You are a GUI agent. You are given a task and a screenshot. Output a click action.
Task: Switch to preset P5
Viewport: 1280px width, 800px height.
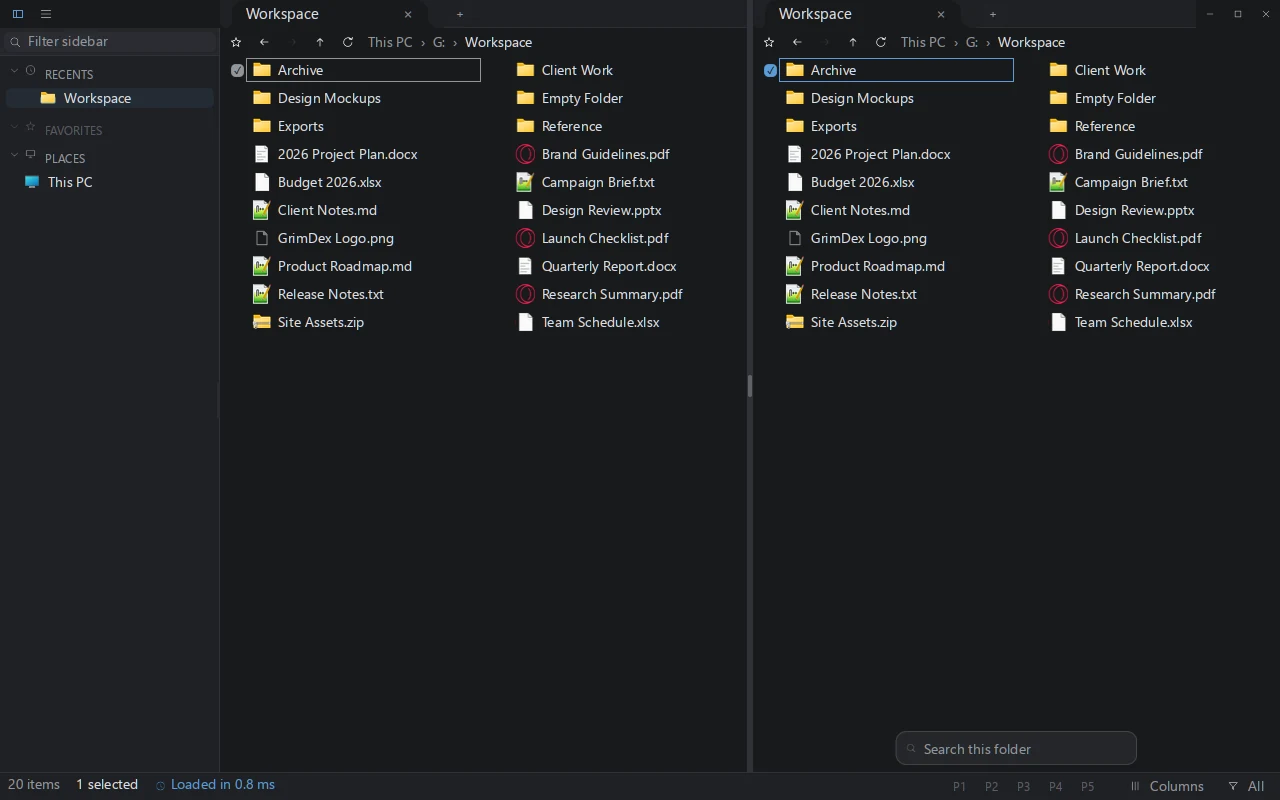coord(1087,787)
